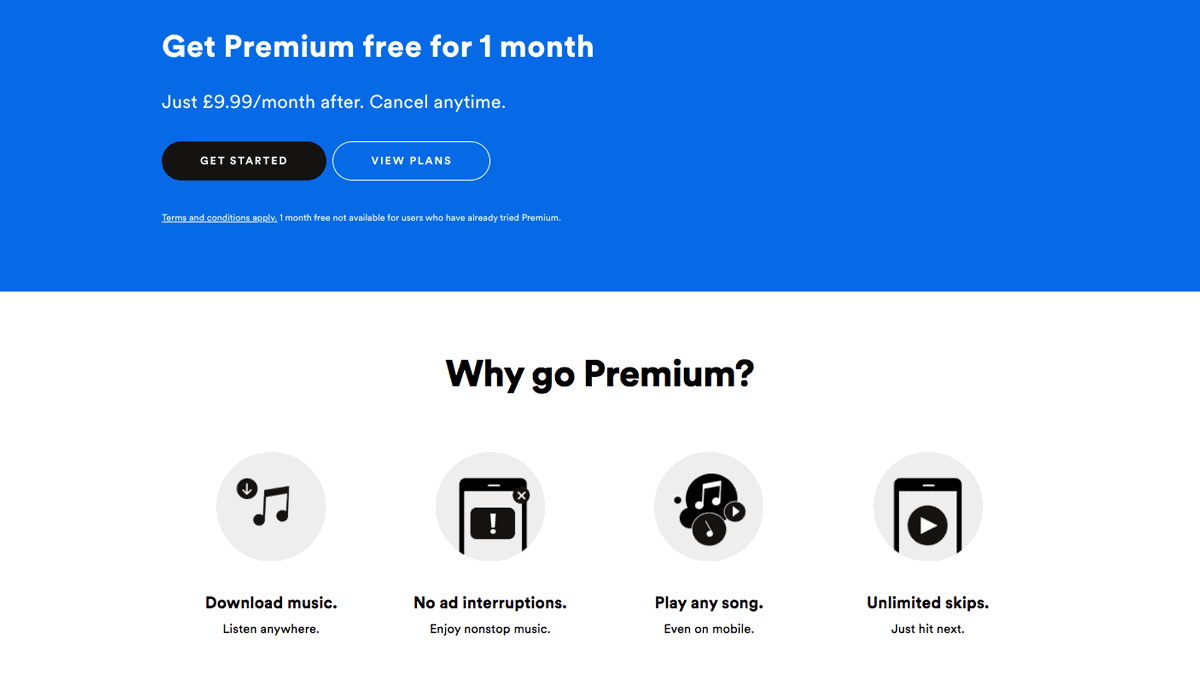Click the No ad interruptions. heading
The image size is (1200, 683).
point(490,603)
